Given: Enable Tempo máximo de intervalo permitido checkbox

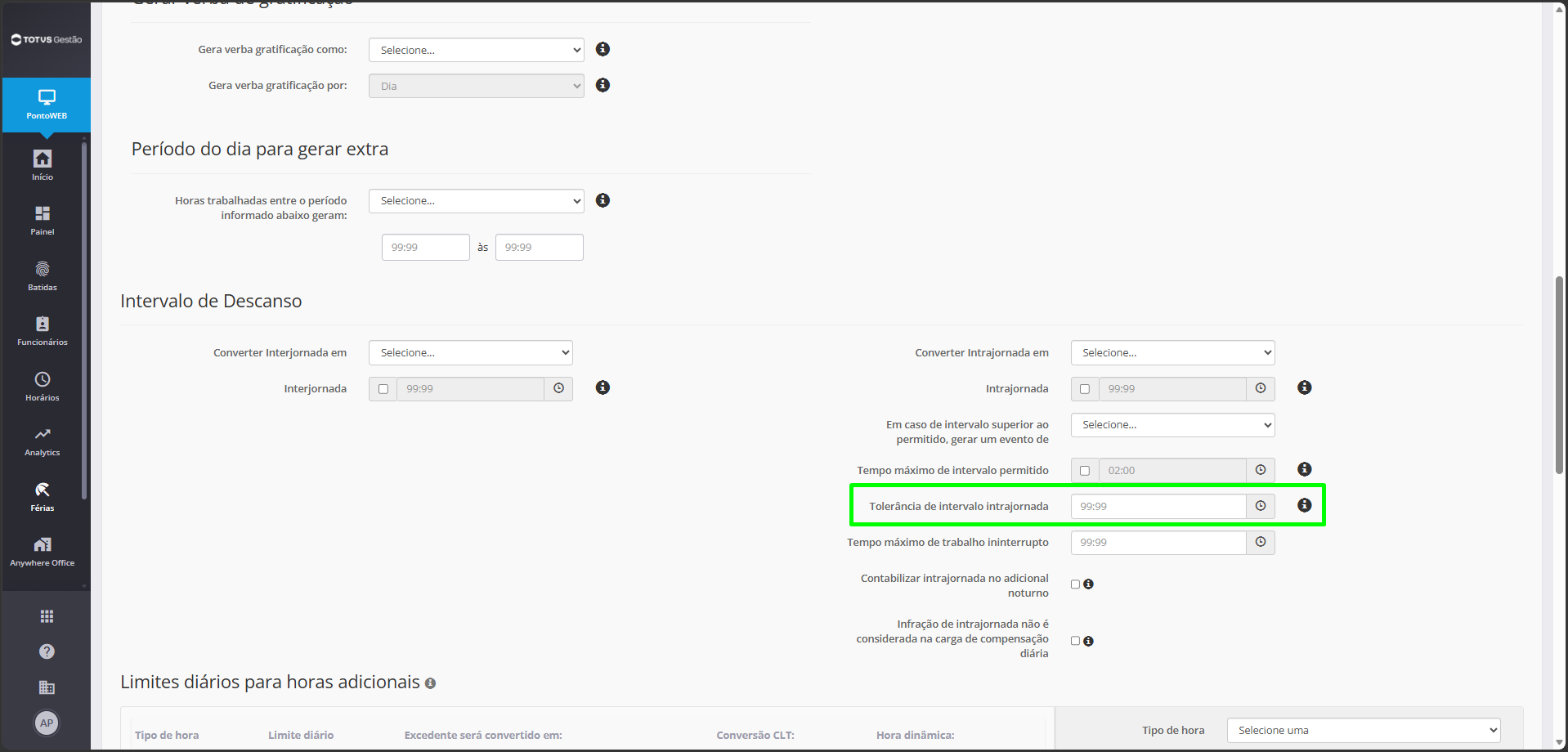Looking at the screenshot, I should (x=1085, y=471).
